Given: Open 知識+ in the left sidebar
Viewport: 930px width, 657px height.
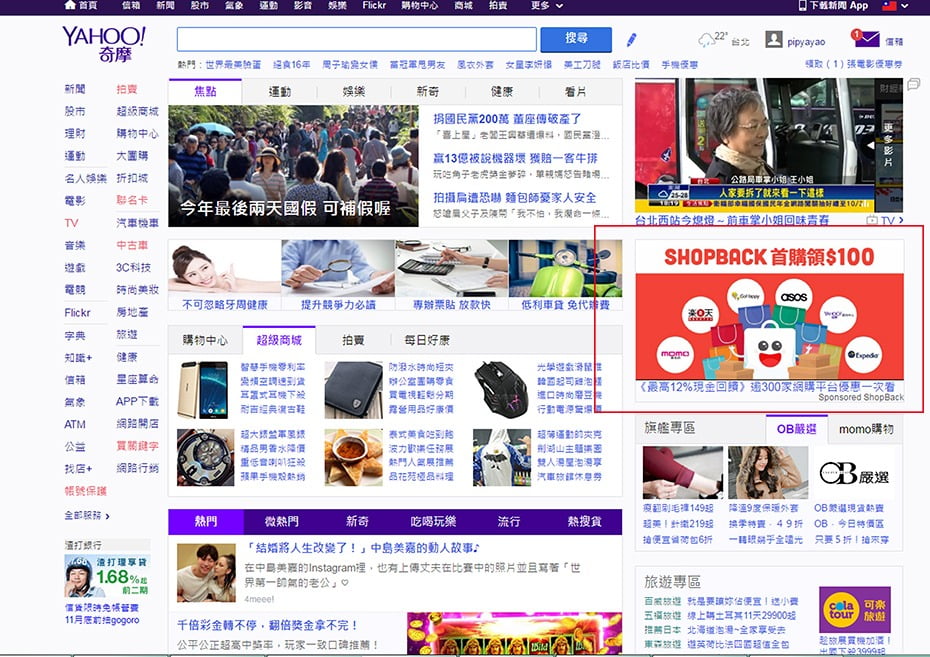Looking at the screenshot, I should click(78, 358).
